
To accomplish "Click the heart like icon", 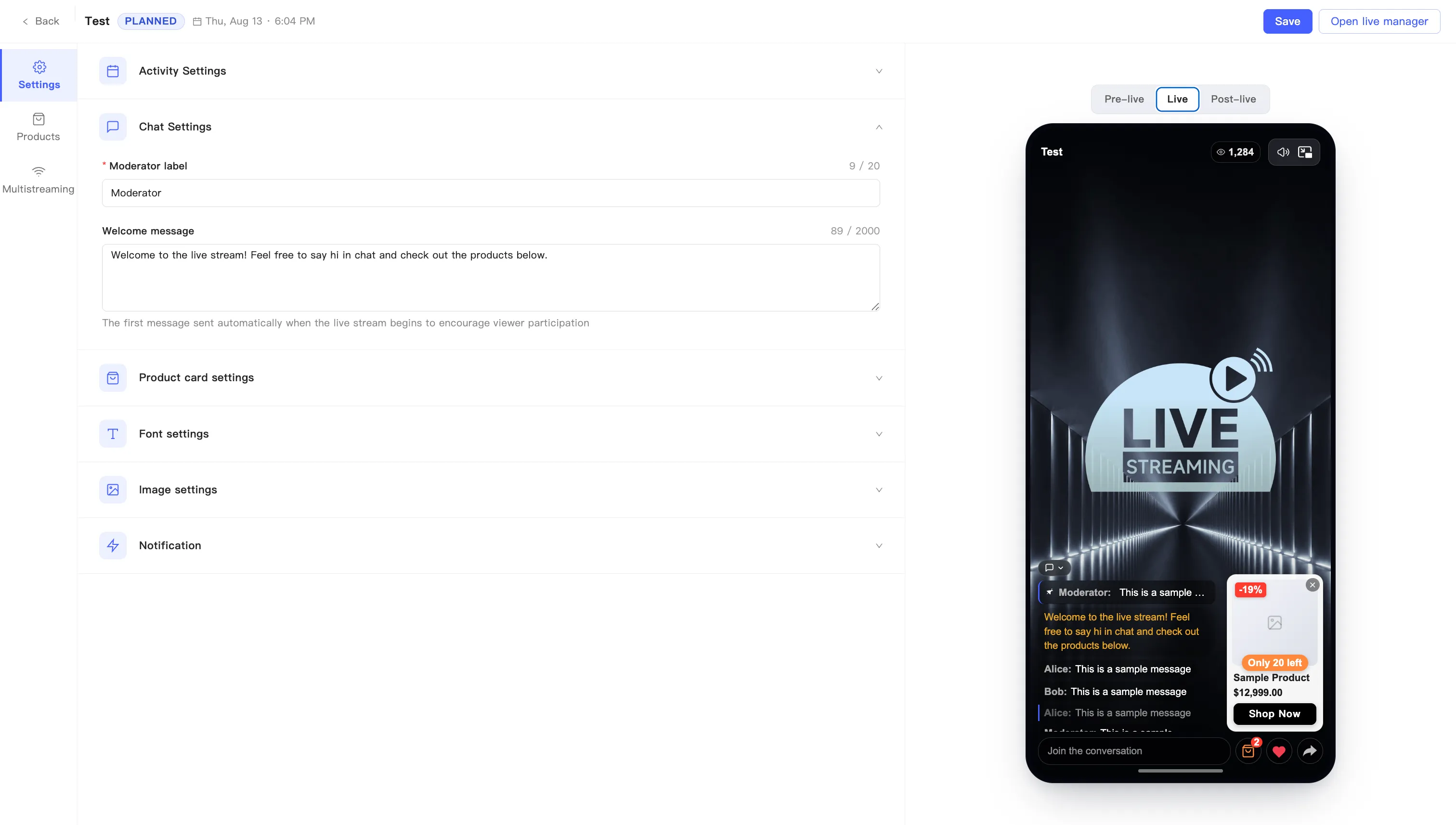I will [x=1279, y=751].
